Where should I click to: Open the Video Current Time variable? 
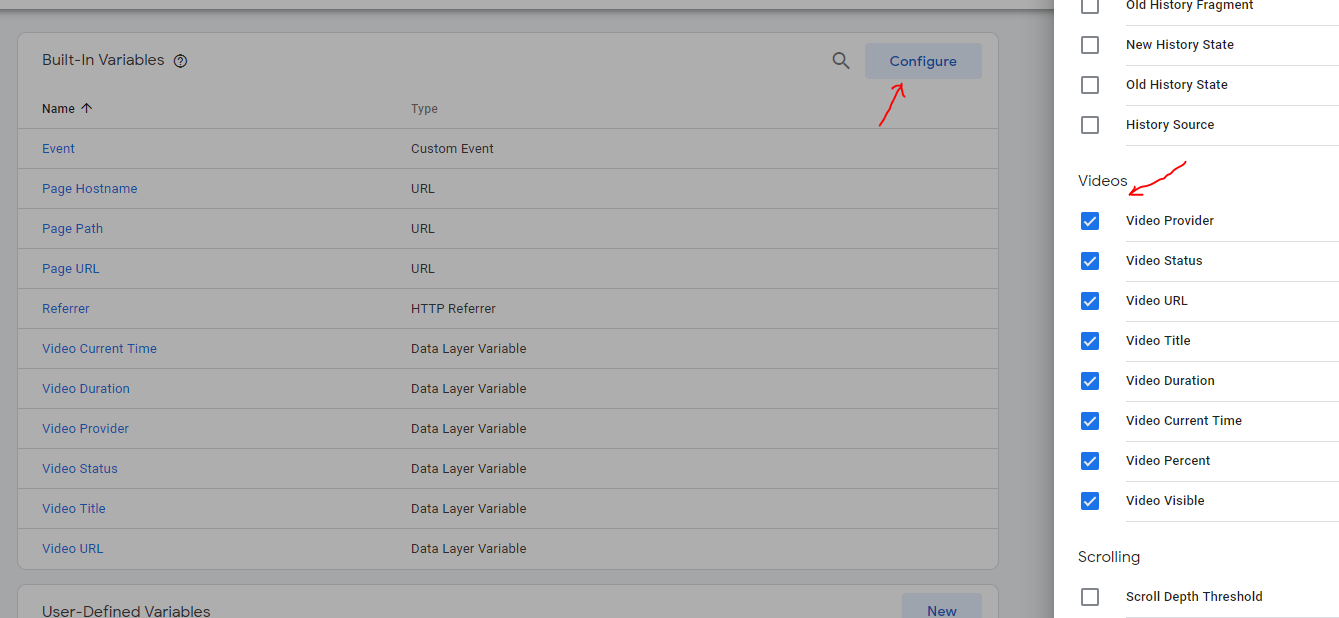[x=99, y=349]
